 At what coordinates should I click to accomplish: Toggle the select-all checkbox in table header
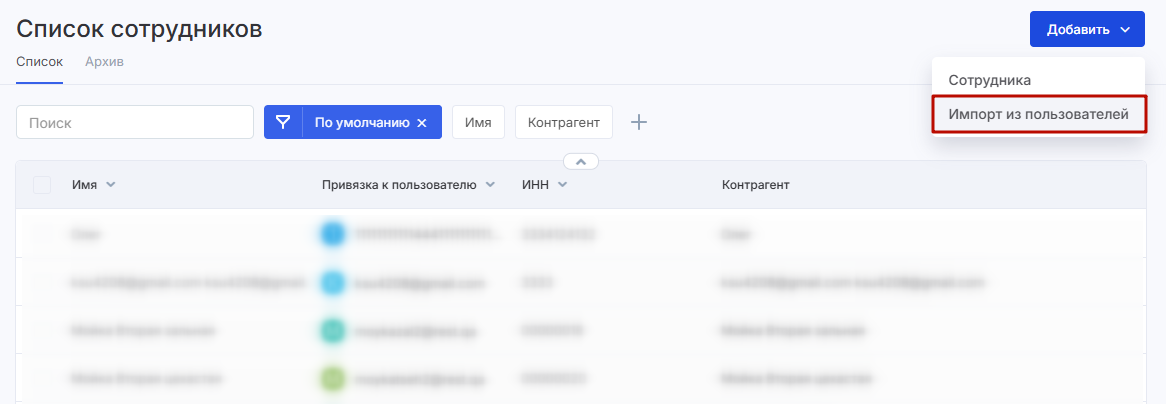(x=42, y=185)
